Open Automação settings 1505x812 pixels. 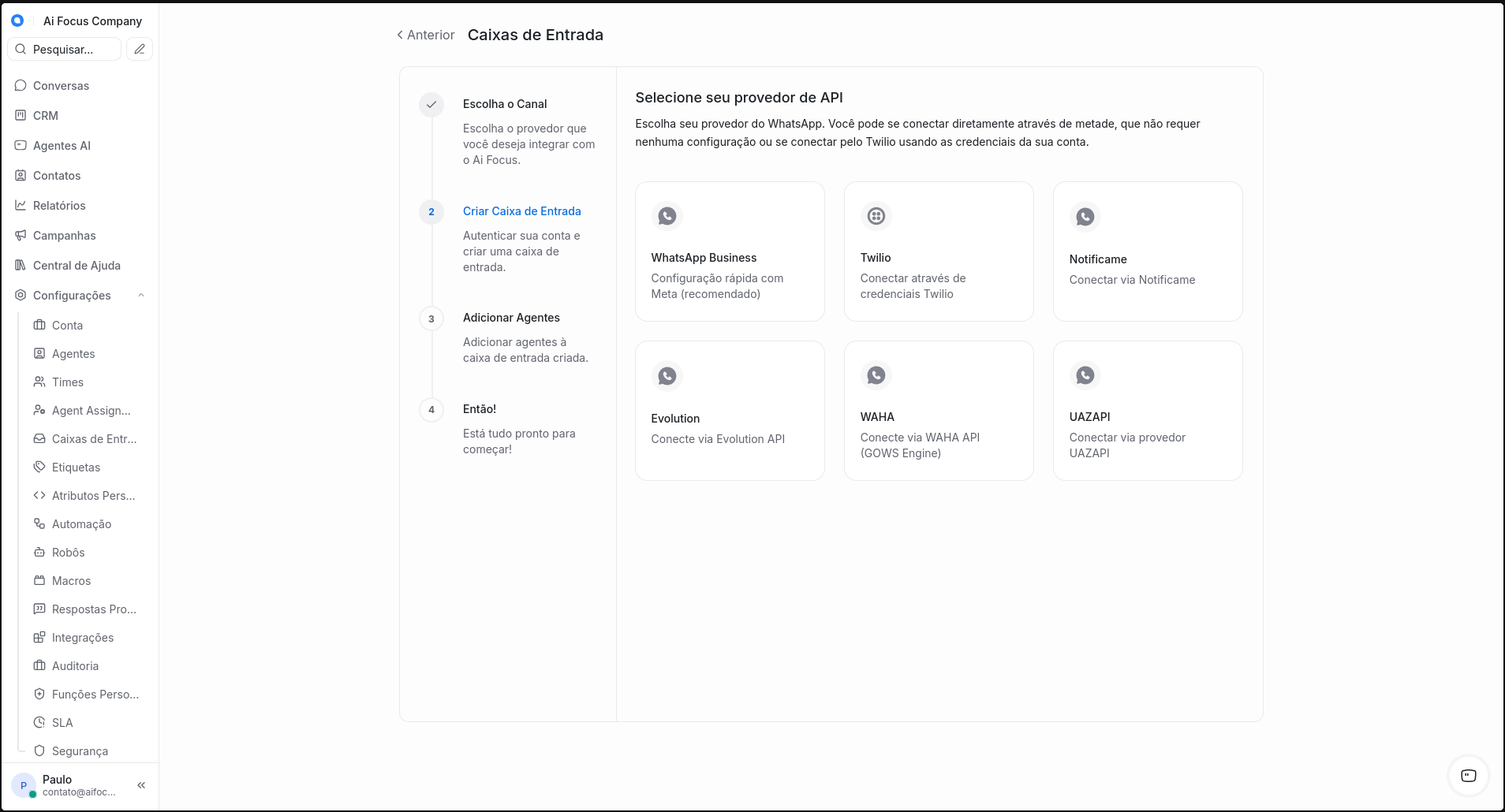point(80,523)
